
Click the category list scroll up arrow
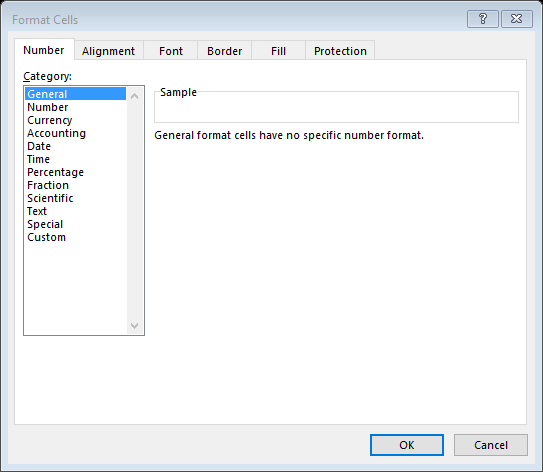pyautogui.click(x=135, y=96)
